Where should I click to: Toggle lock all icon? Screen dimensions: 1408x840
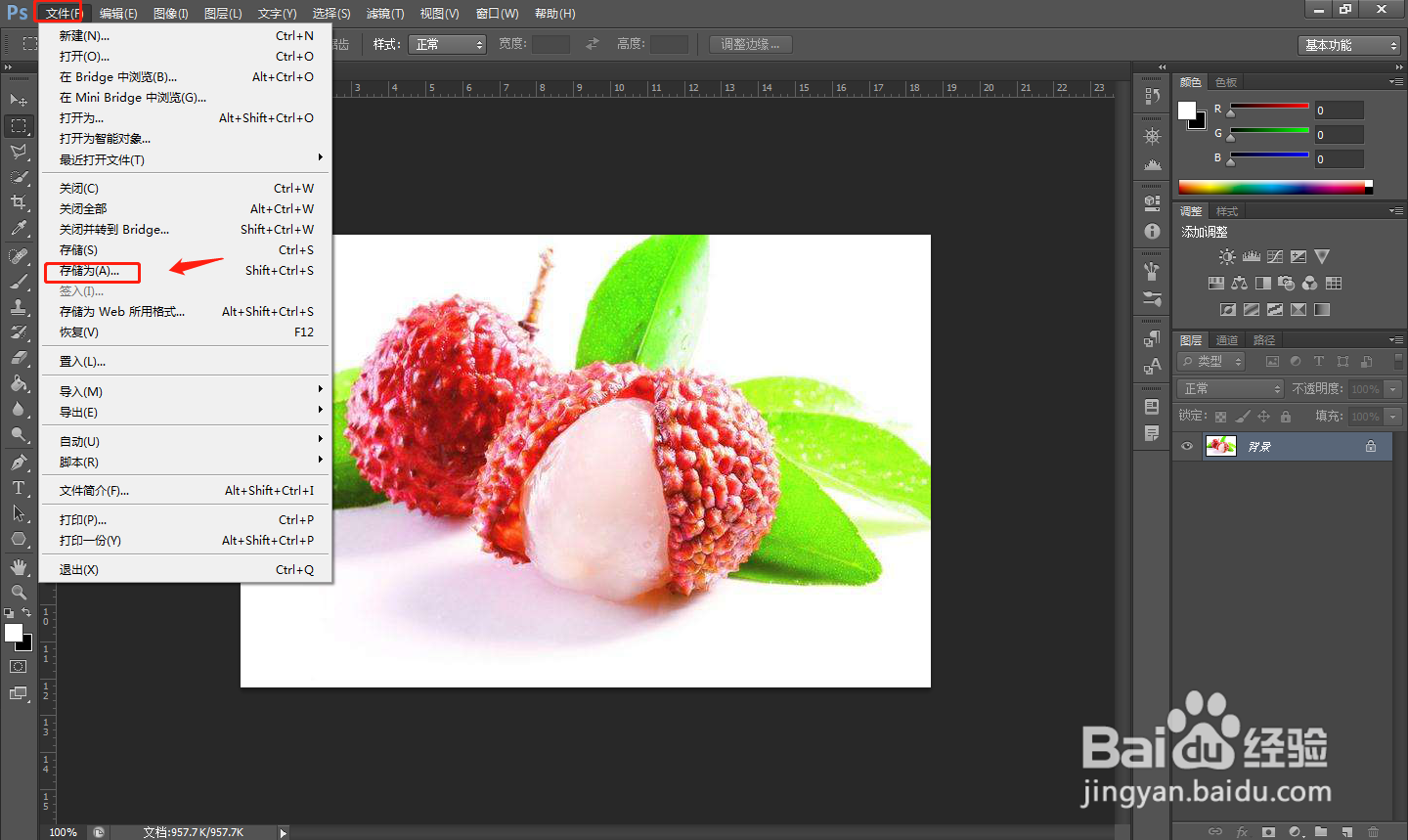tap(1286, 417)
